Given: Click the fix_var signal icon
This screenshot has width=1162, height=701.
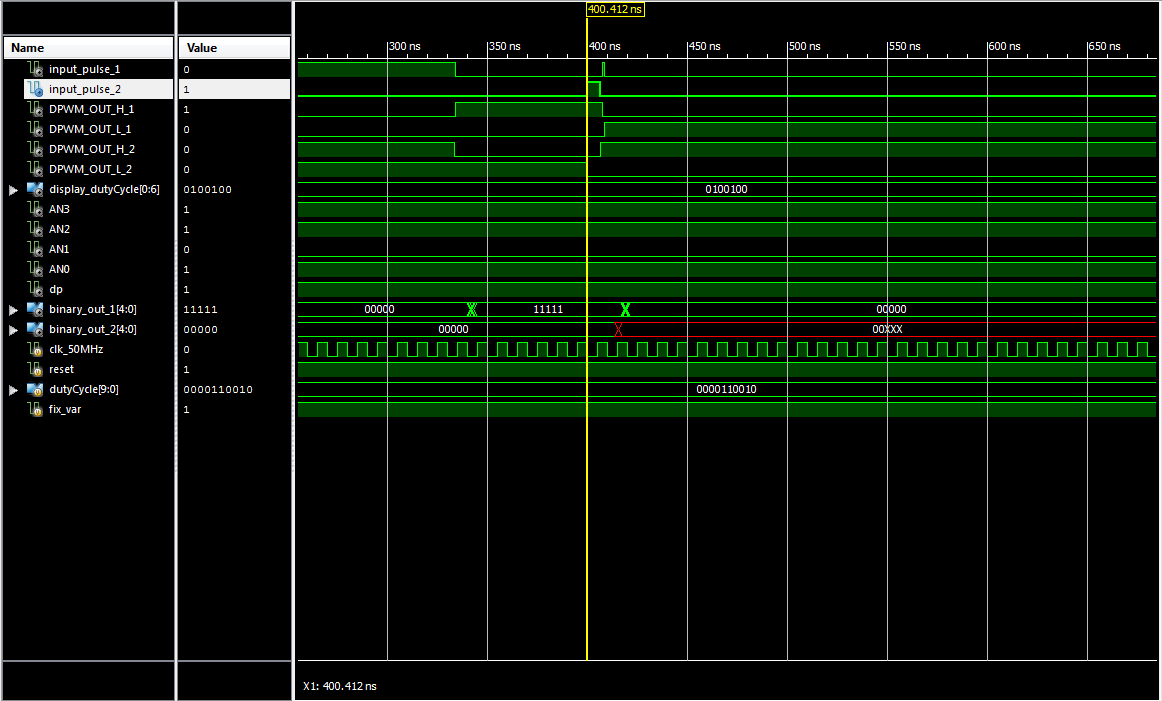Looking at the screenshot, I should (x=35, y=409).
